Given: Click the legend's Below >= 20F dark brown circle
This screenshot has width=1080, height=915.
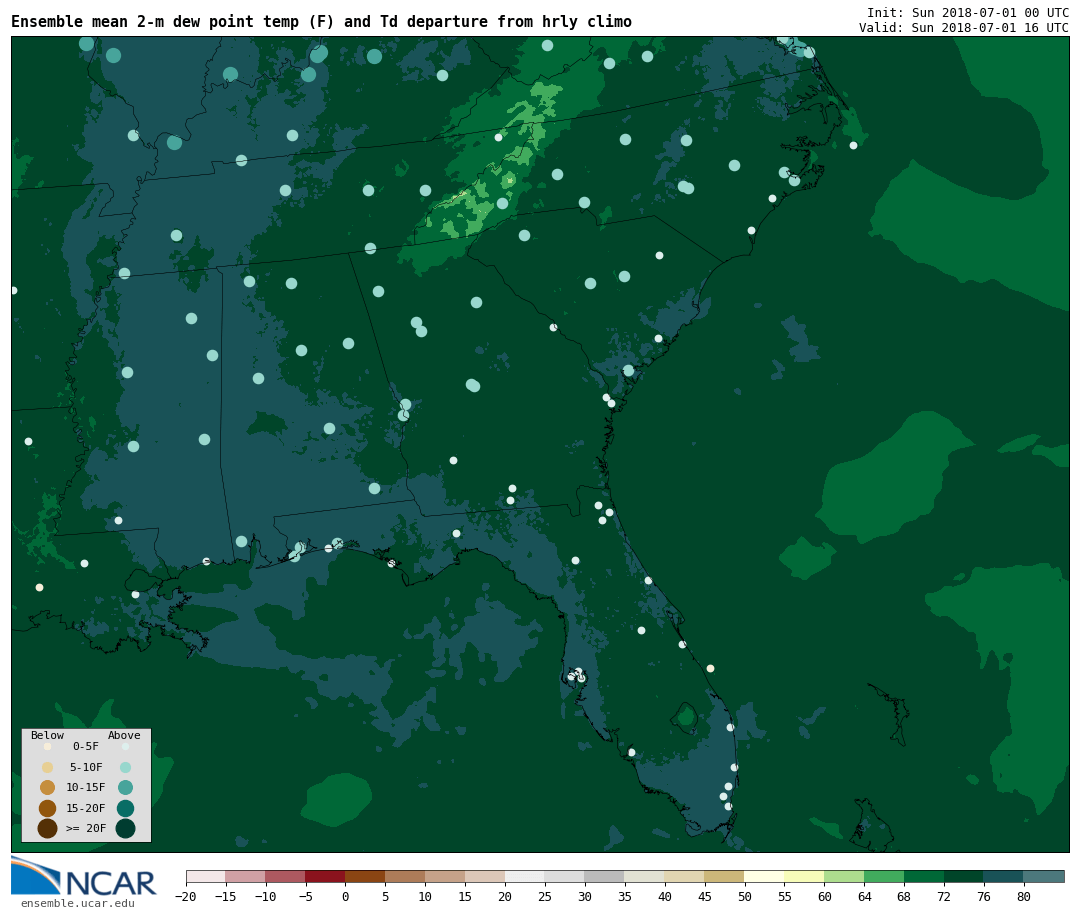Looking at the screenshot, I should [x=48, y=828].
